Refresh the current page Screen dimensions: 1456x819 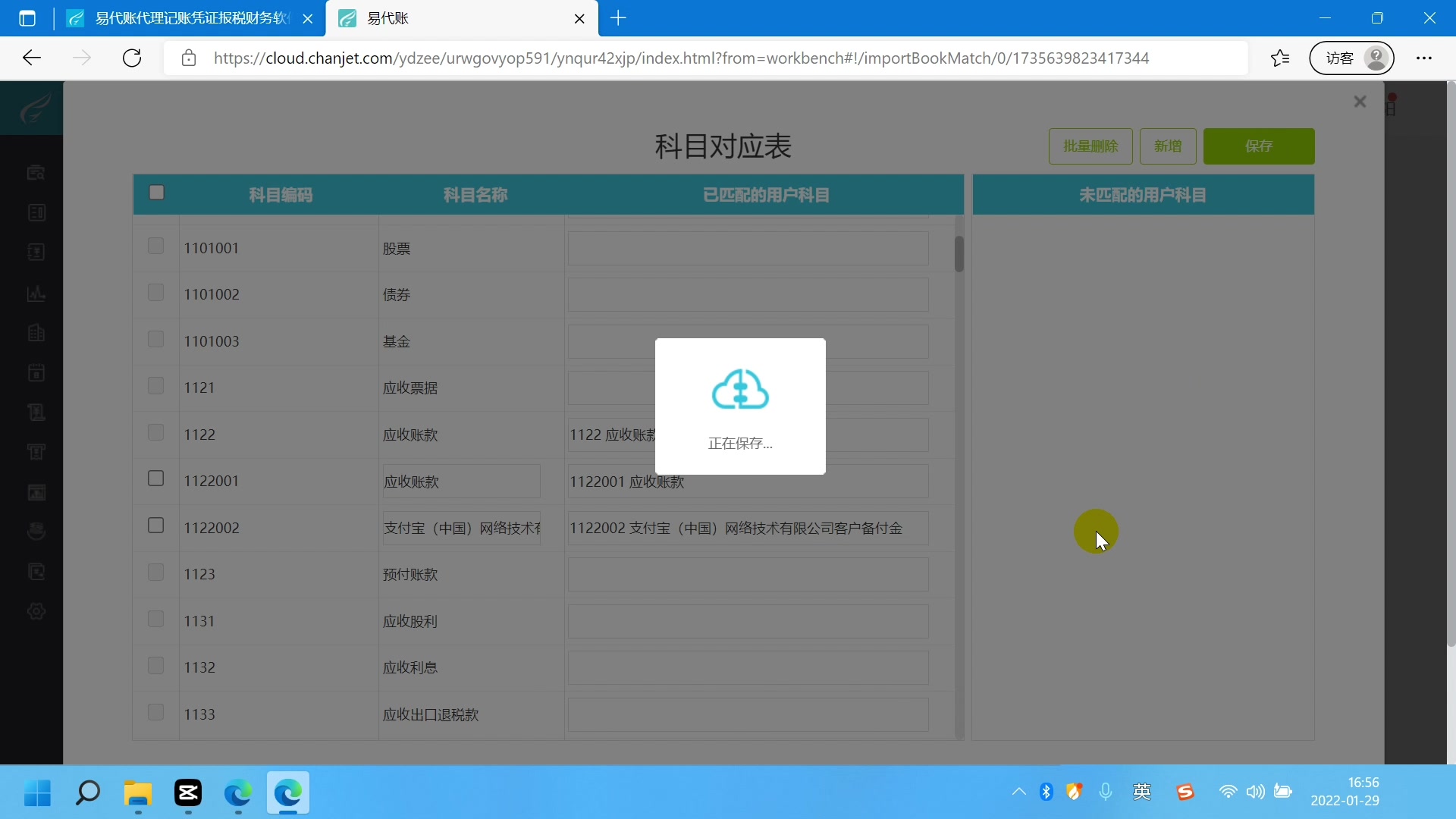pos(132,58)
